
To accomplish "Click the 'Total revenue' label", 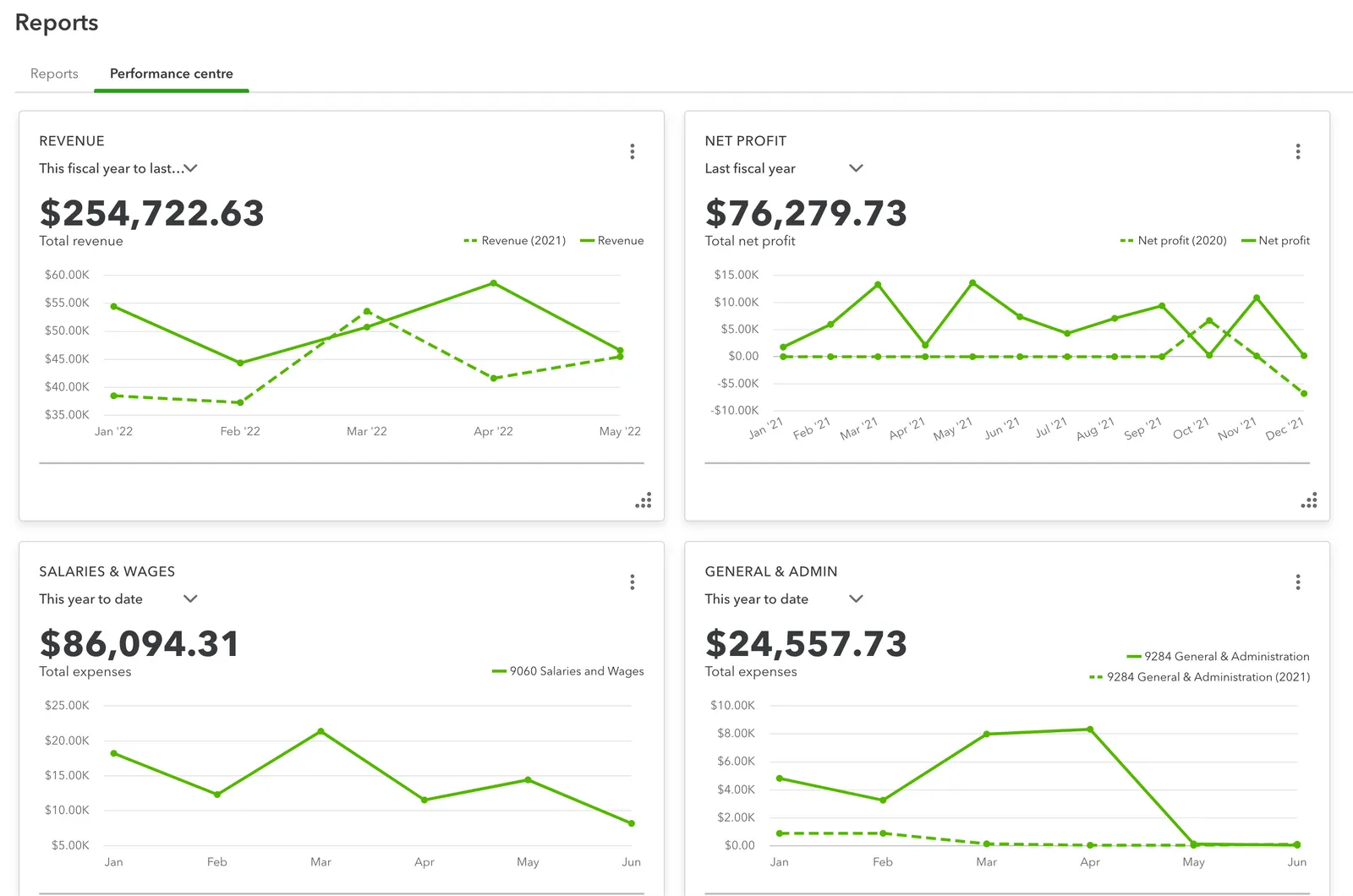I will (x=81, y=241).
